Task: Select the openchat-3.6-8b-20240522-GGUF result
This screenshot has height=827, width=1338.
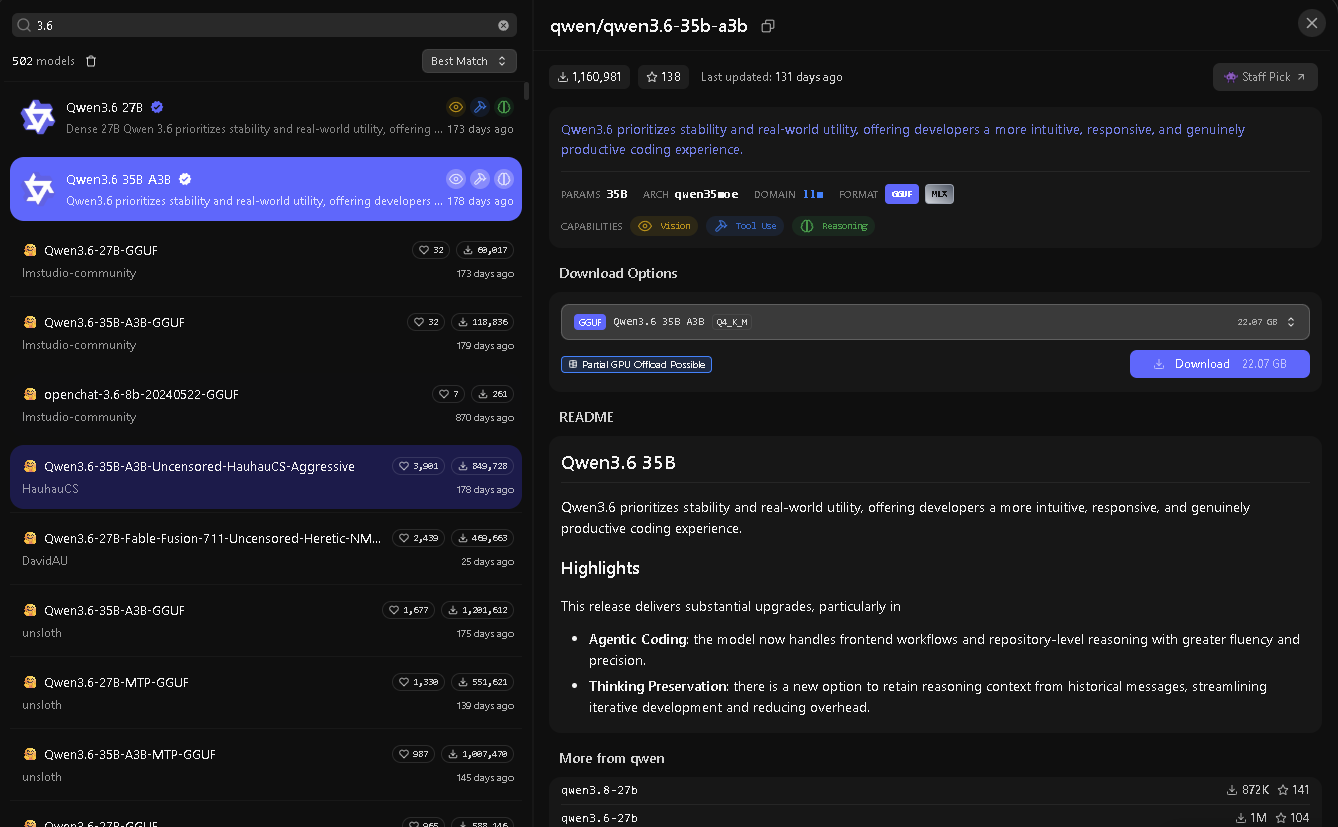Action: pyautogui.click(x=266, y=405)
